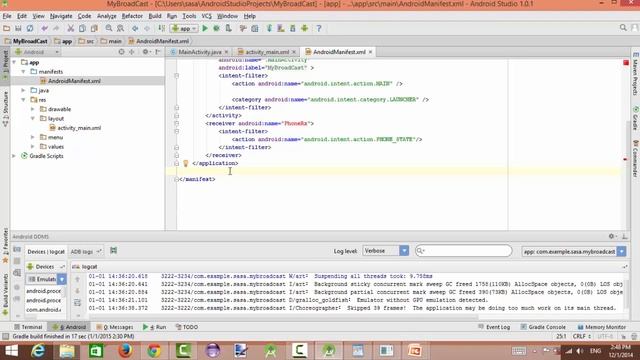The image size is (640, 360).
Task: Click the Sync Gradle files icon
Action: click(269, 28)
